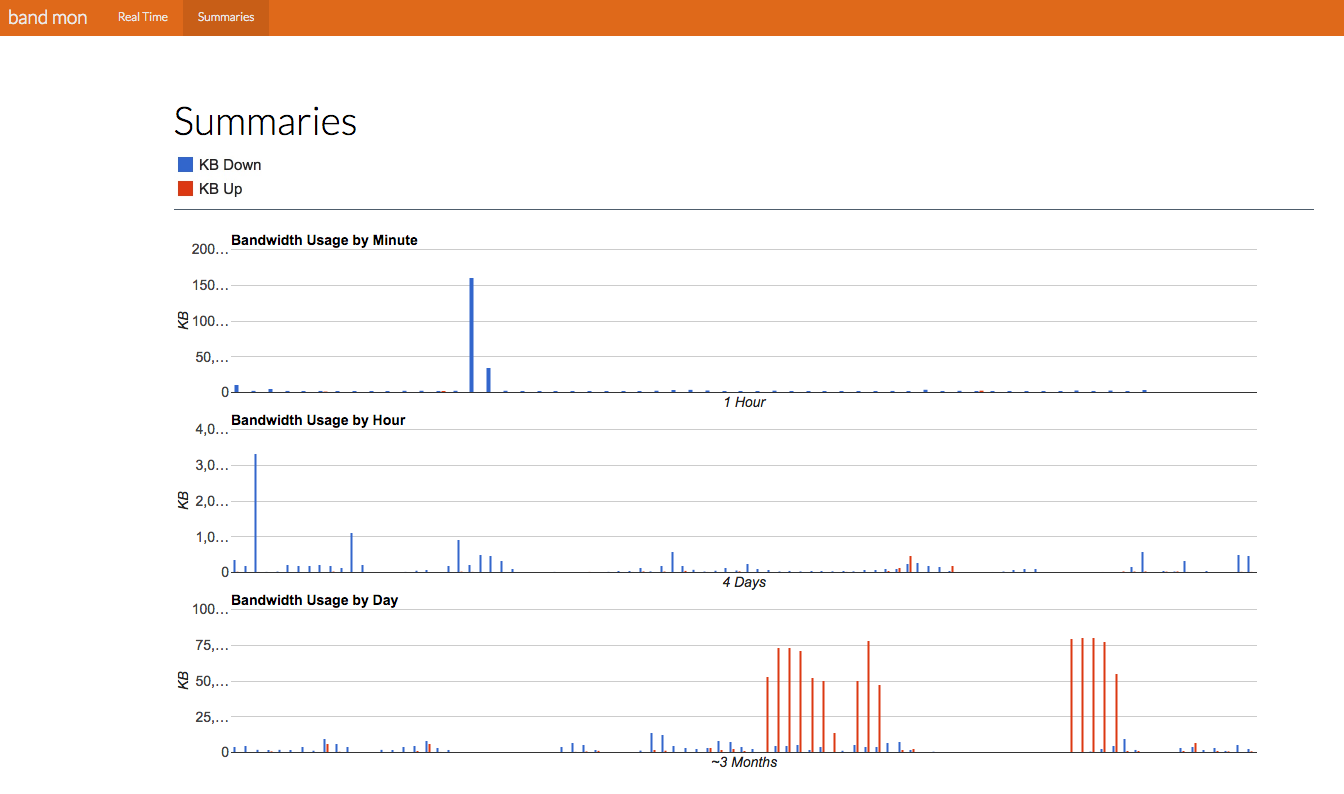The height and width of the screenshot is (794, 1344).
Task: Click the KB Up legend label
Action: click(x=221, y=189)
